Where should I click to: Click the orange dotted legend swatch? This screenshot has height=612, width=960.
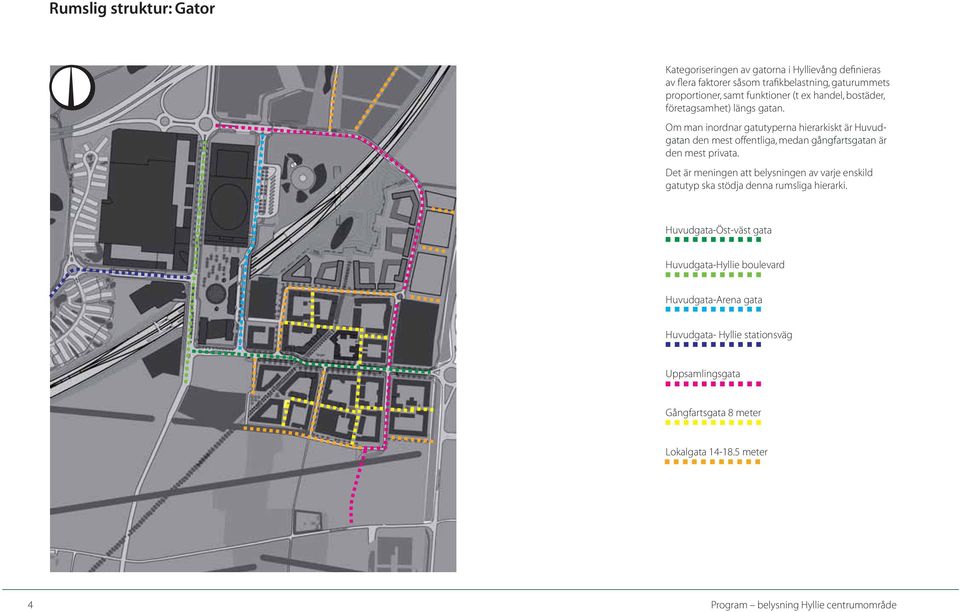click(713, 462)
